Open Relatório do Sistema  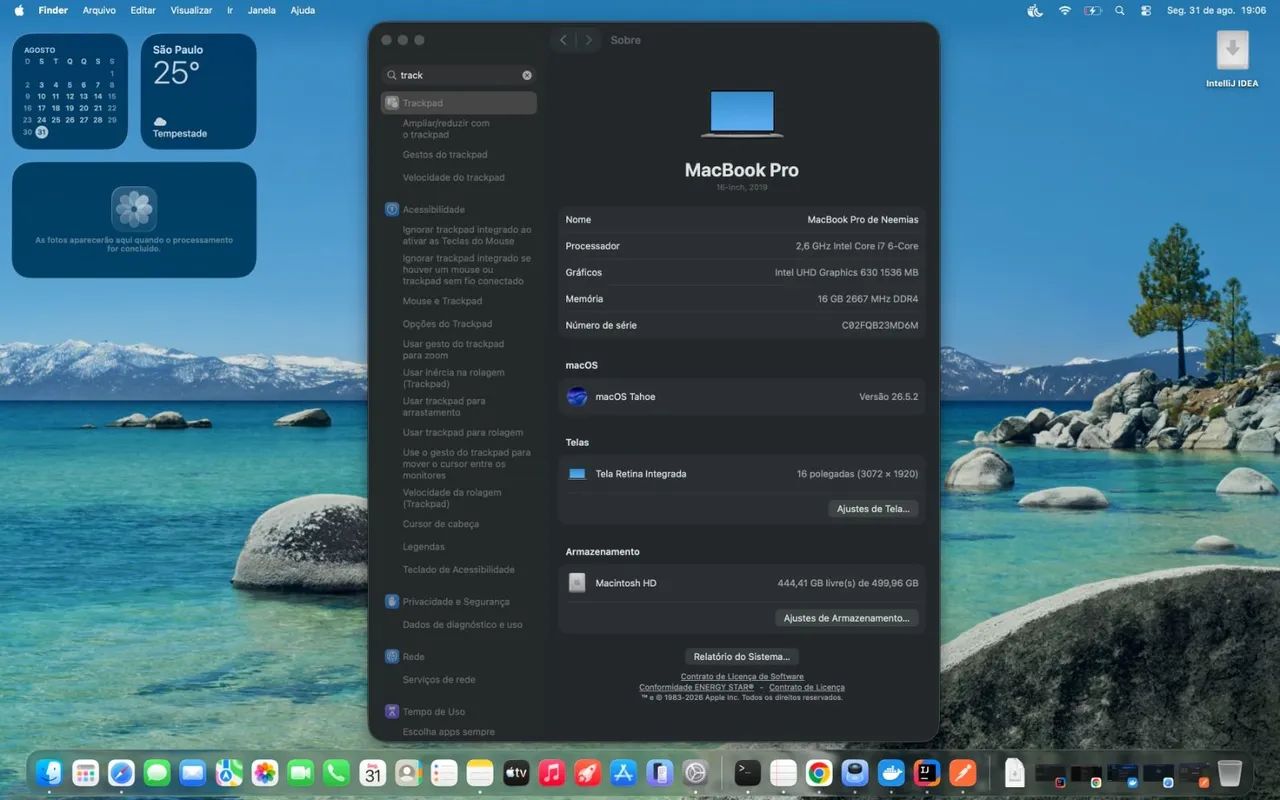(741, 657)
